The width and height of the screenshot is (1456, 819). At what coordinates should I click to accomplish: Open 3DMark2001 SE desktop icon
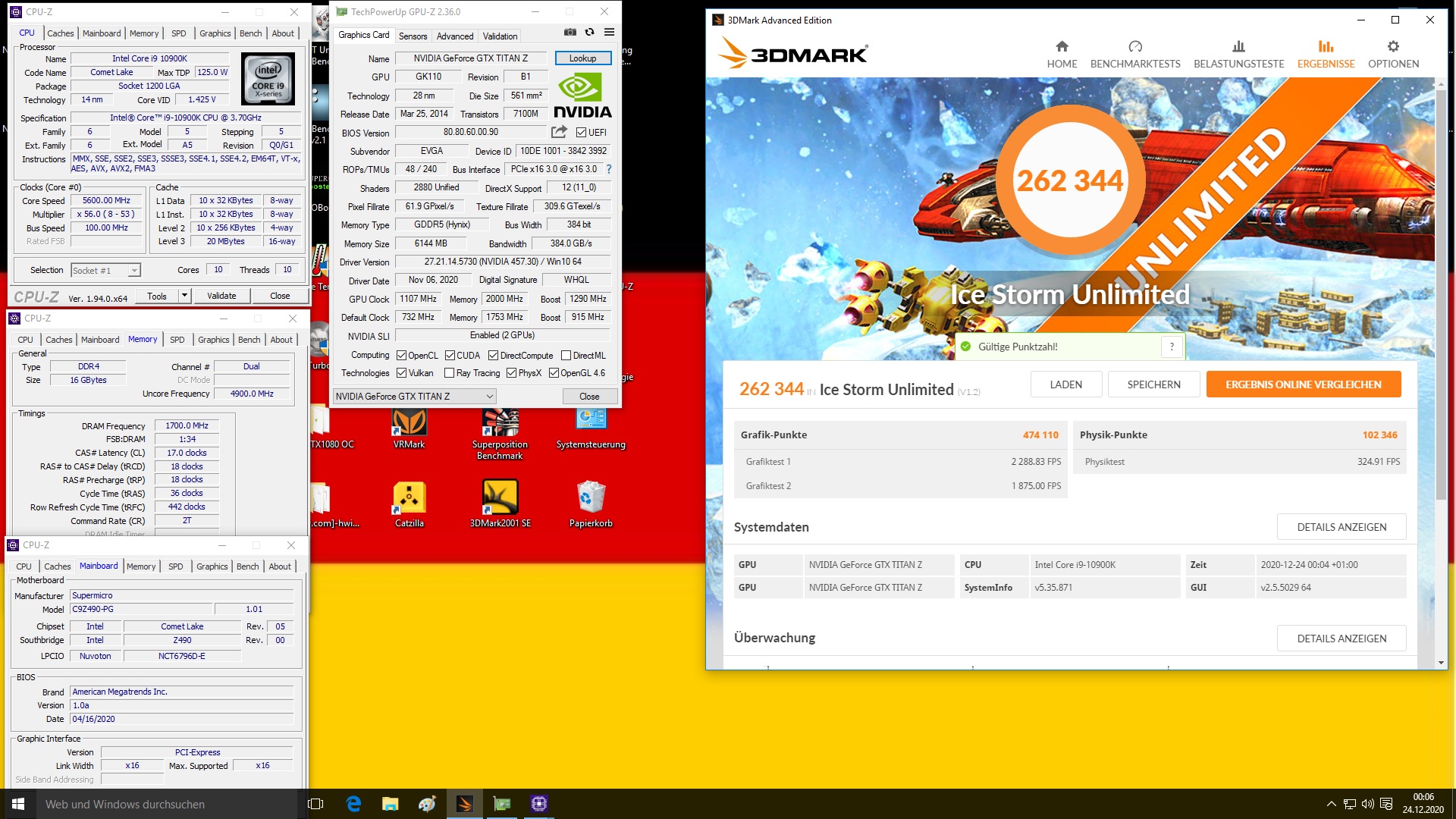pyautogui.click(x=500, y=505)
